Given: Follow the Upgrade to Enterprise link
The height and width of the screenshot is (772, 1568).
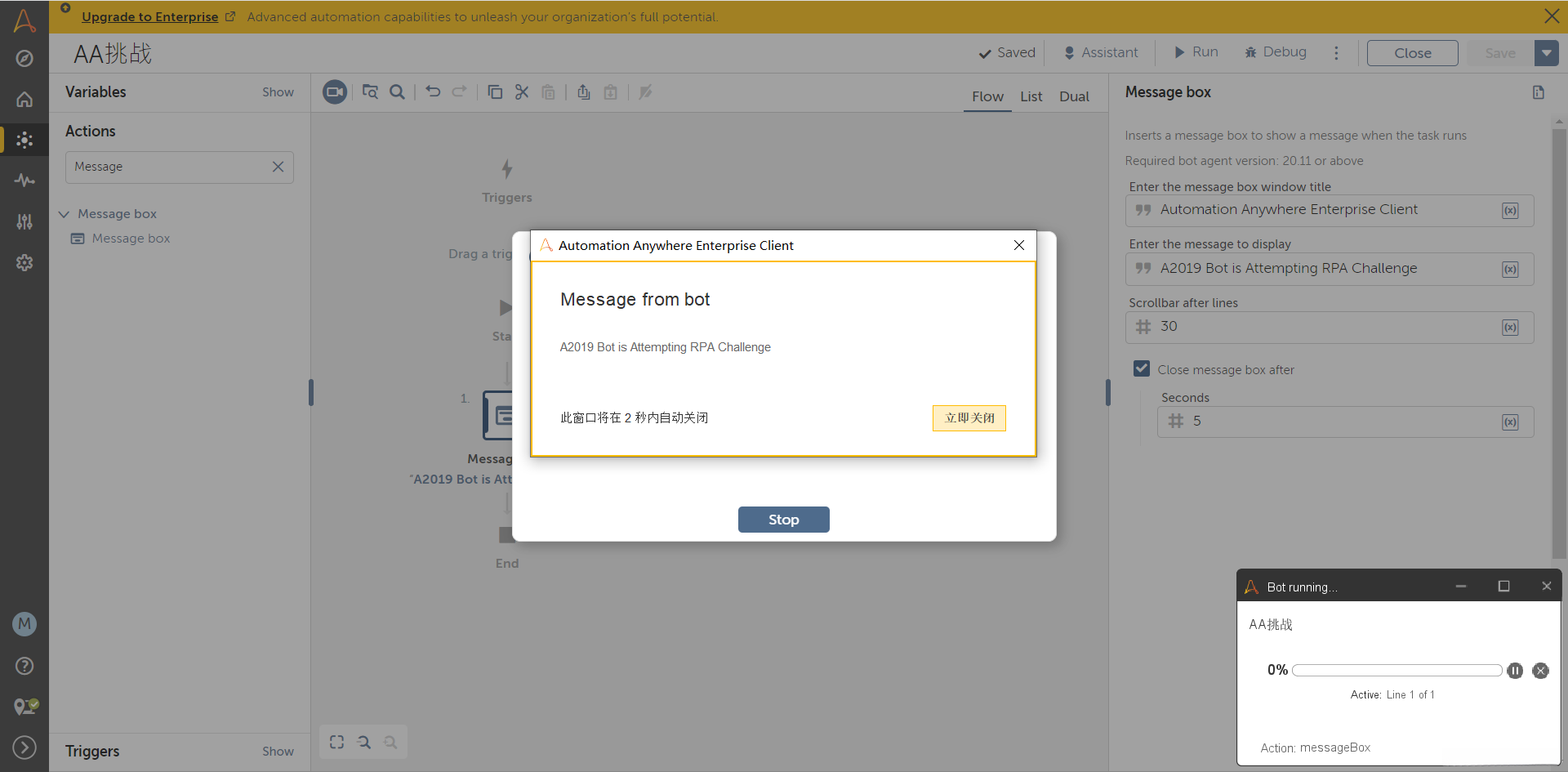Looking at the screenshot, I should point(150,17).
